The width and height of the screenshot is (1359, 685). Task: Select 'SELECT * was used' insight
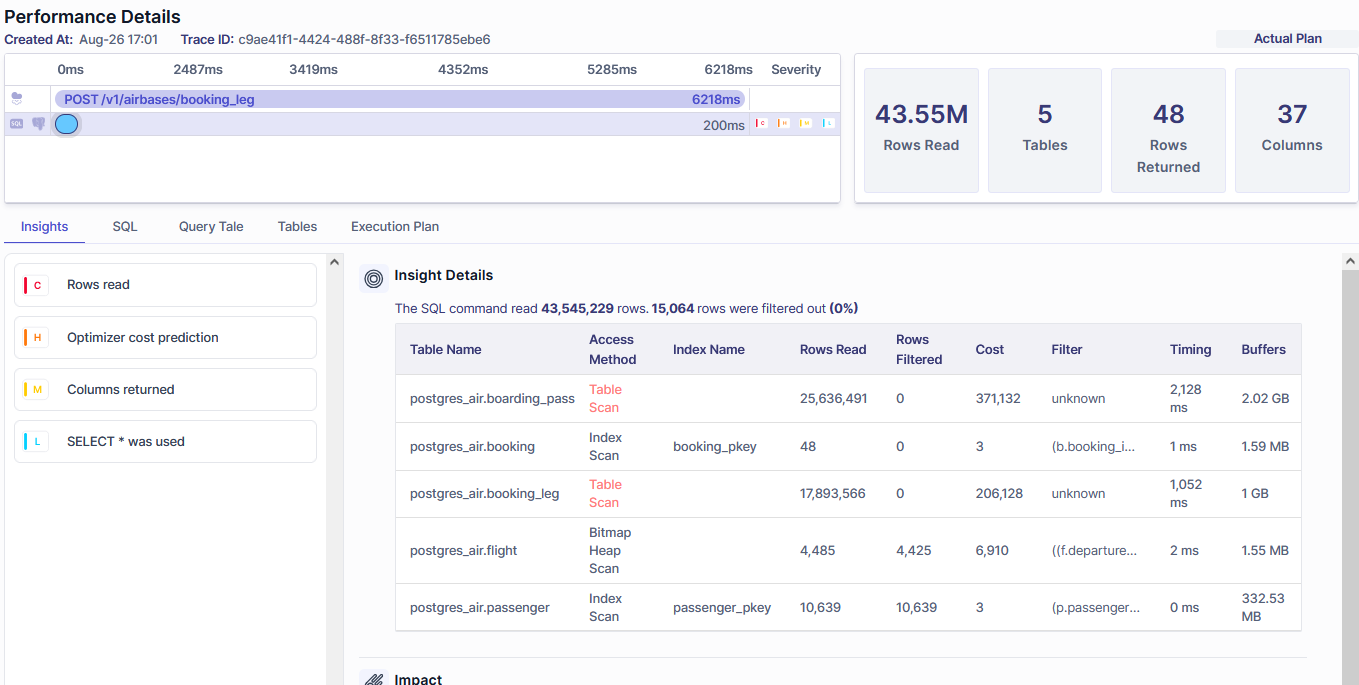[165, 442]
